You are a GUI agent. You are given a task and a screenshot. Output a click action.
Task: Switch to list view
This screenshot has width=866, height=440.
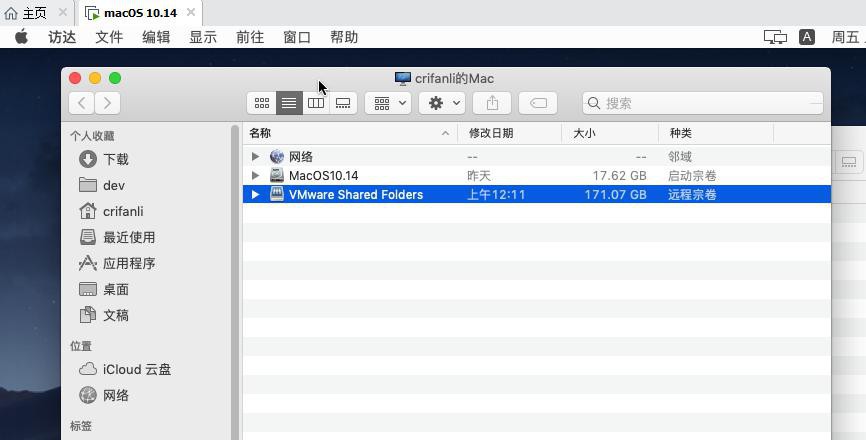point(289,103)
